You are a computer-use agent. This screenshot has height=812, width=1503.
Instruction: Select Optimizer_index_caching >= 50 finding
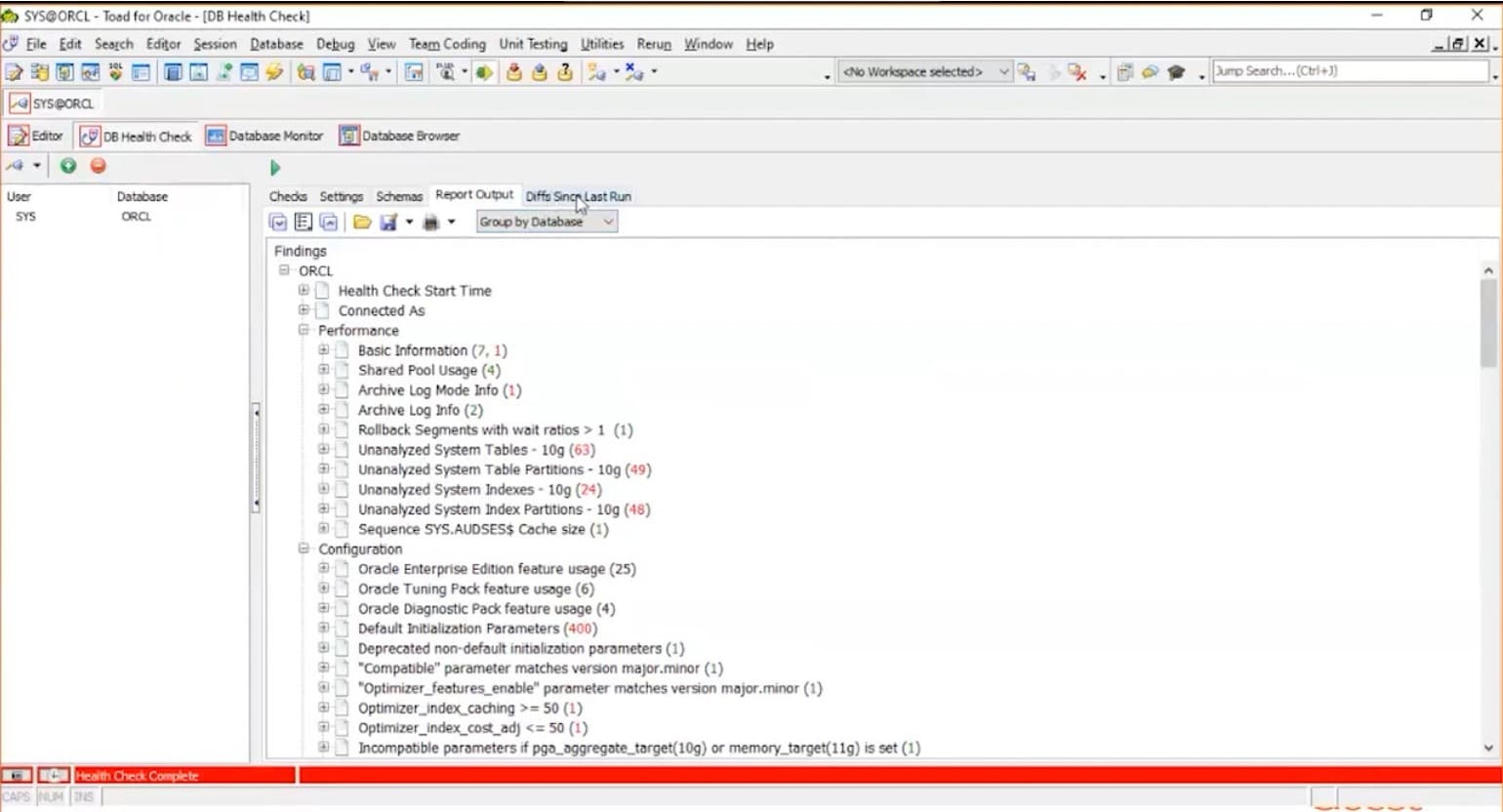coord(469,708)
